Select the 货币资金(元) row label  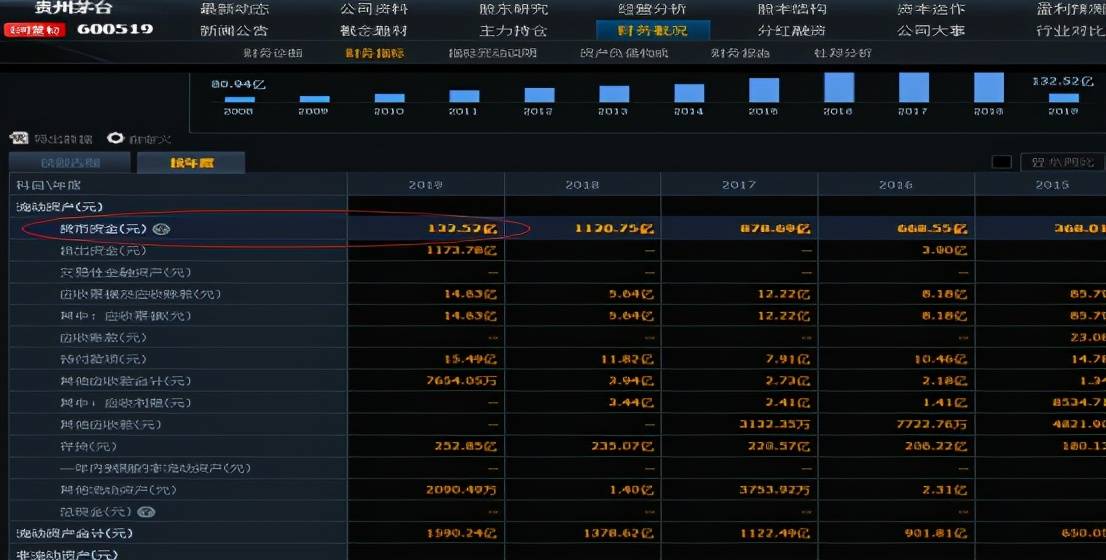104,229
